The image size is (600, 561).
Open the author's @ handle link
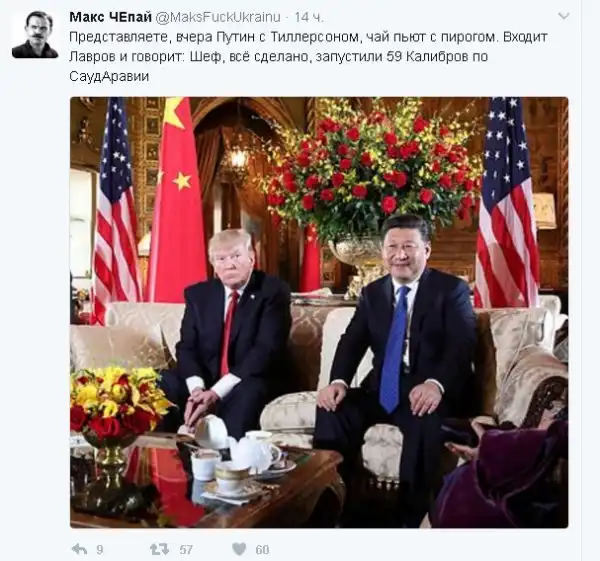click(218, 17)
